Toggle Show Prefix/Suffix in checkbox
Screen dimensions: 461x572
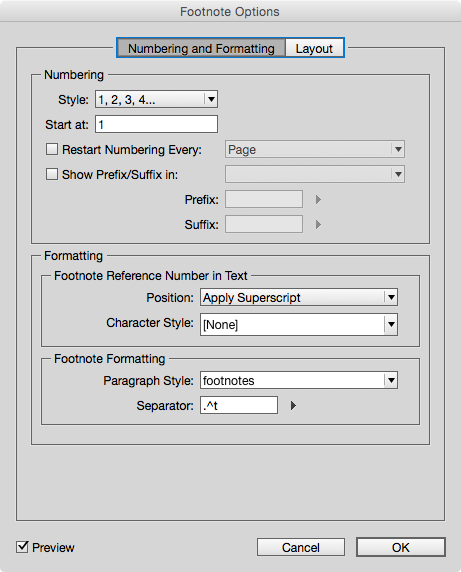tap(52, 174)
